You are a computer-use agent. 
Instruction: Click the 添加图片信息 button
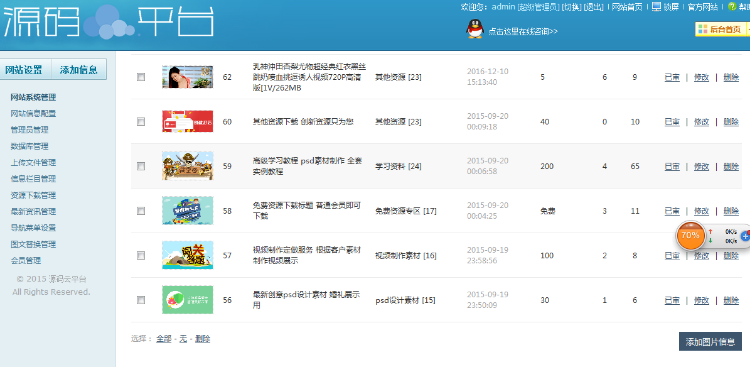coord(710,342)
